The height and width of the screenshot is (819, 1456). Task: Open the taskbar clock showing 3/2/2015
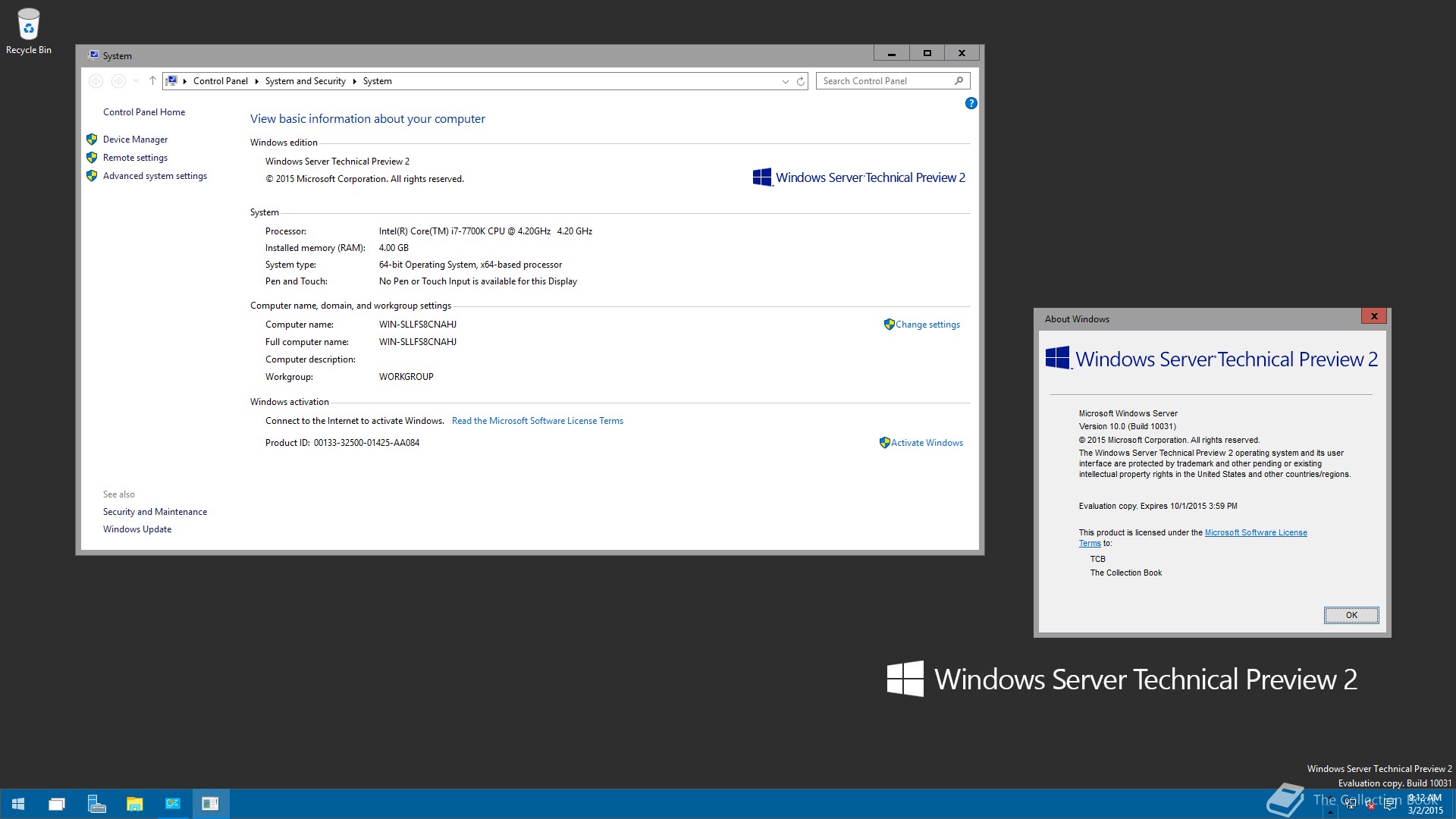tap(1425, 804)
